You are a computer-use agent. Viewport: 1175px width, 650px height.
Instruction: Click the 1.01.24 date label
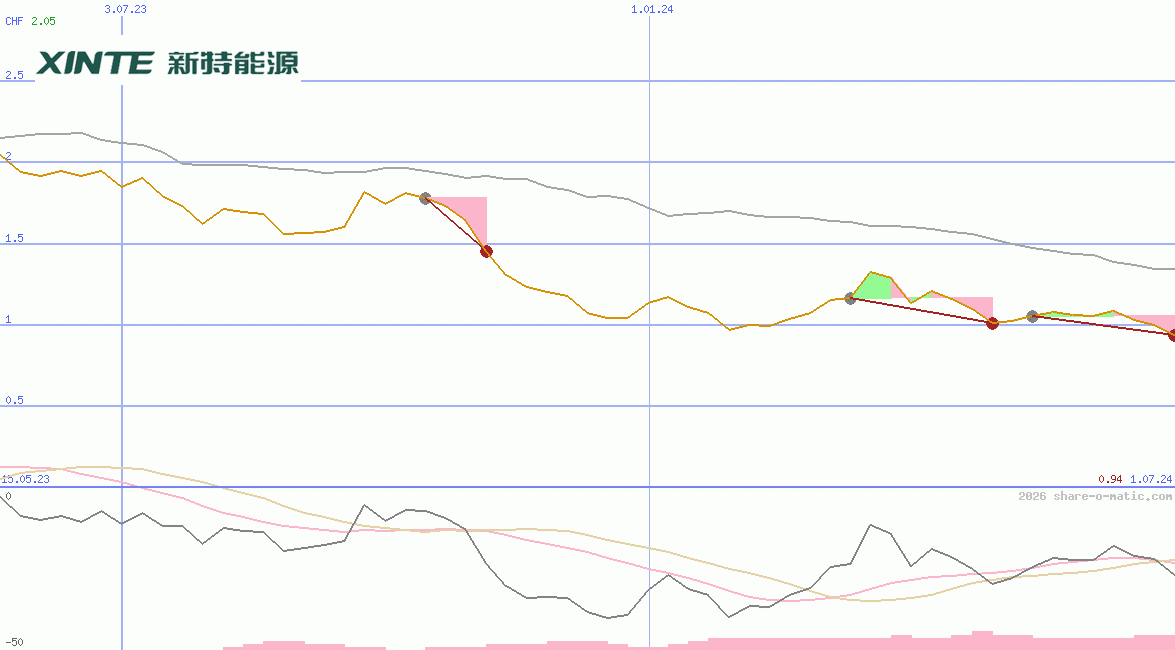click(x=652, y=9)
